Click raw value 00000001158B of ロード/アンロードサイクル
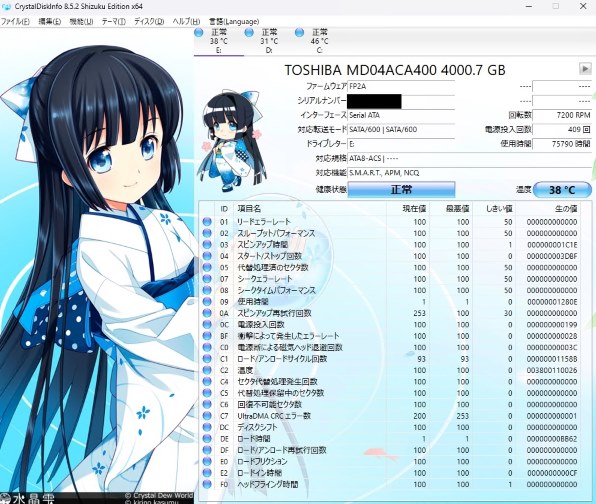The width and height of the screenshot is (596, 504). coord(552,359)
